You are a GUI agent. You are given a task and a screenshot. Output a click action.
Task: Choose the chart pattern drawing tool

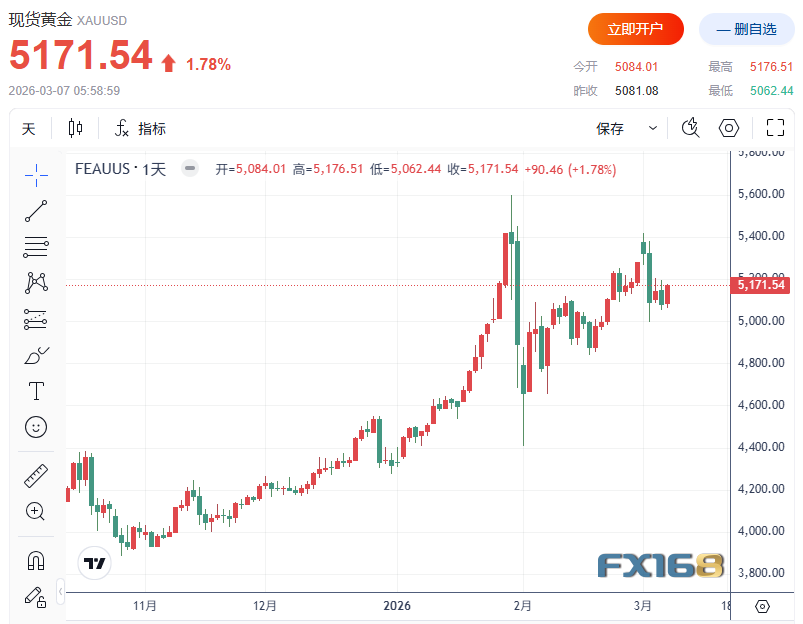[x=36, y=283]
